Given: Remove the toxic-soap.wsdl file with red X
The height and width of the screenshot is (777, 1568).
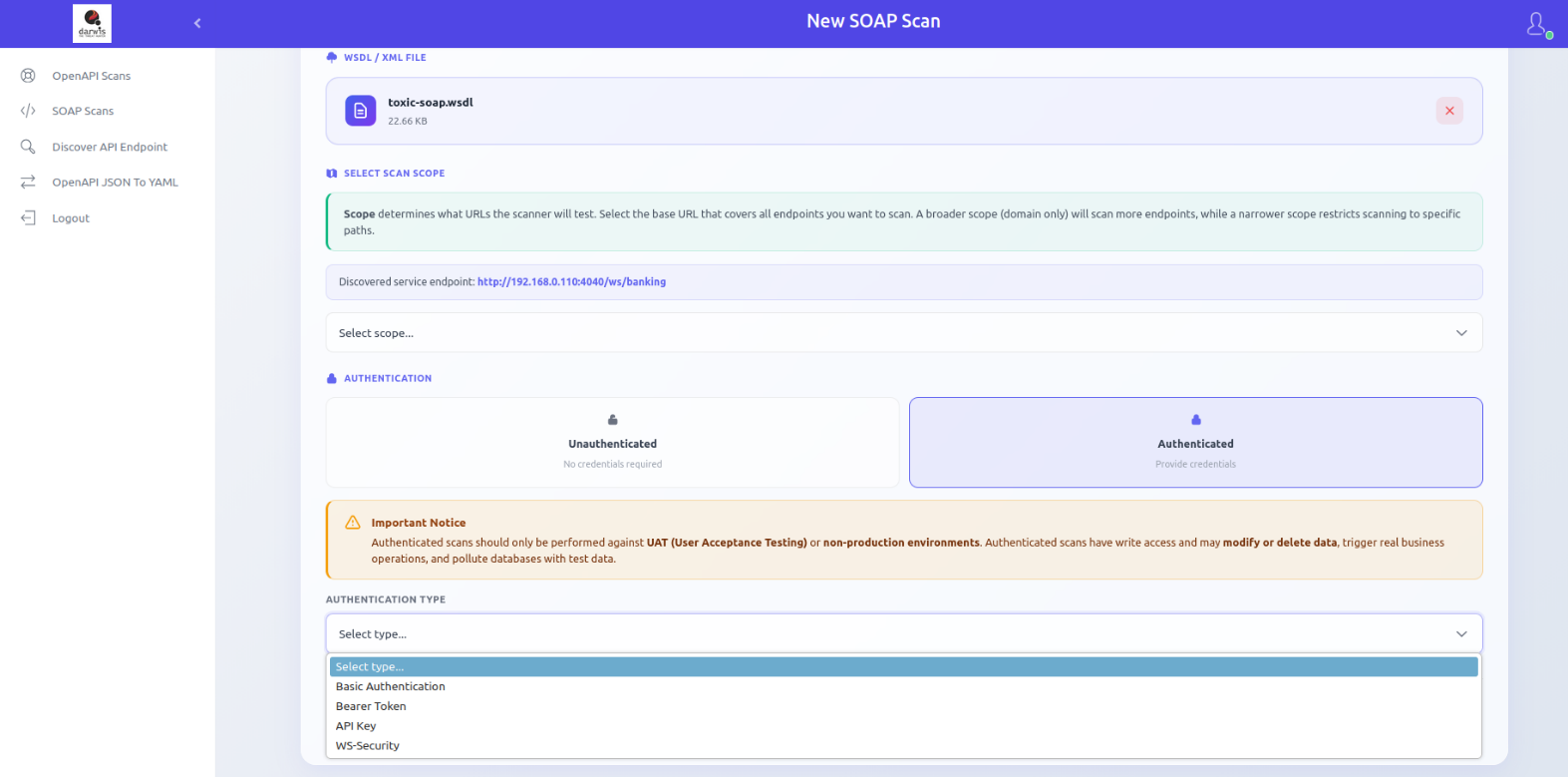Looking at the screenshot, I should (1448, 111).
